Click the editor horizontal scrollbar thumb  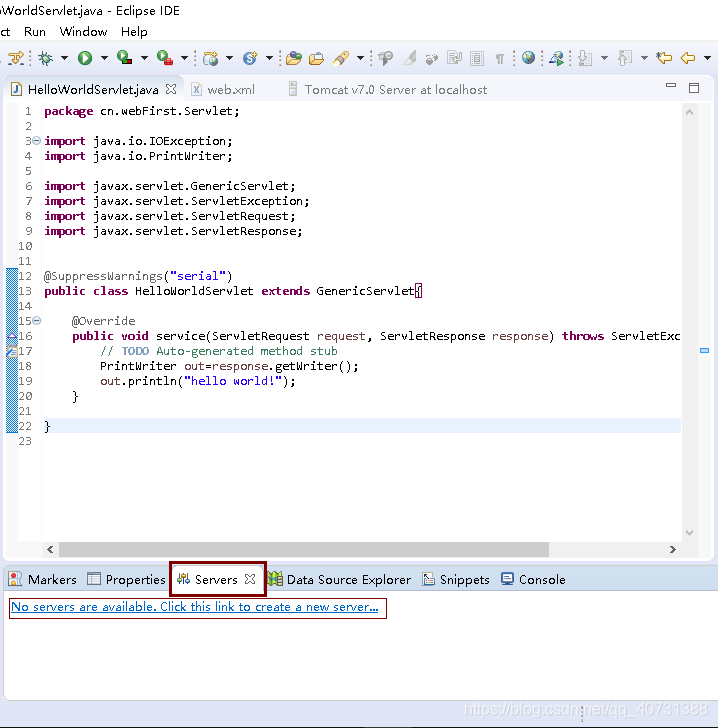[304, 549]
